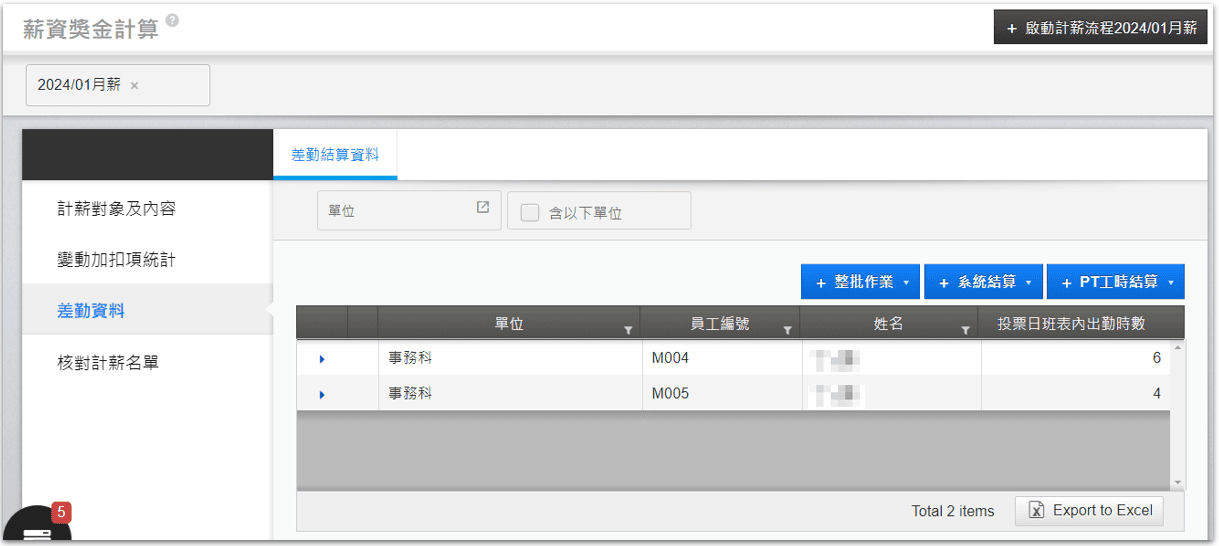Open the PT工時結算 dropdown menu

[1115, 282]
